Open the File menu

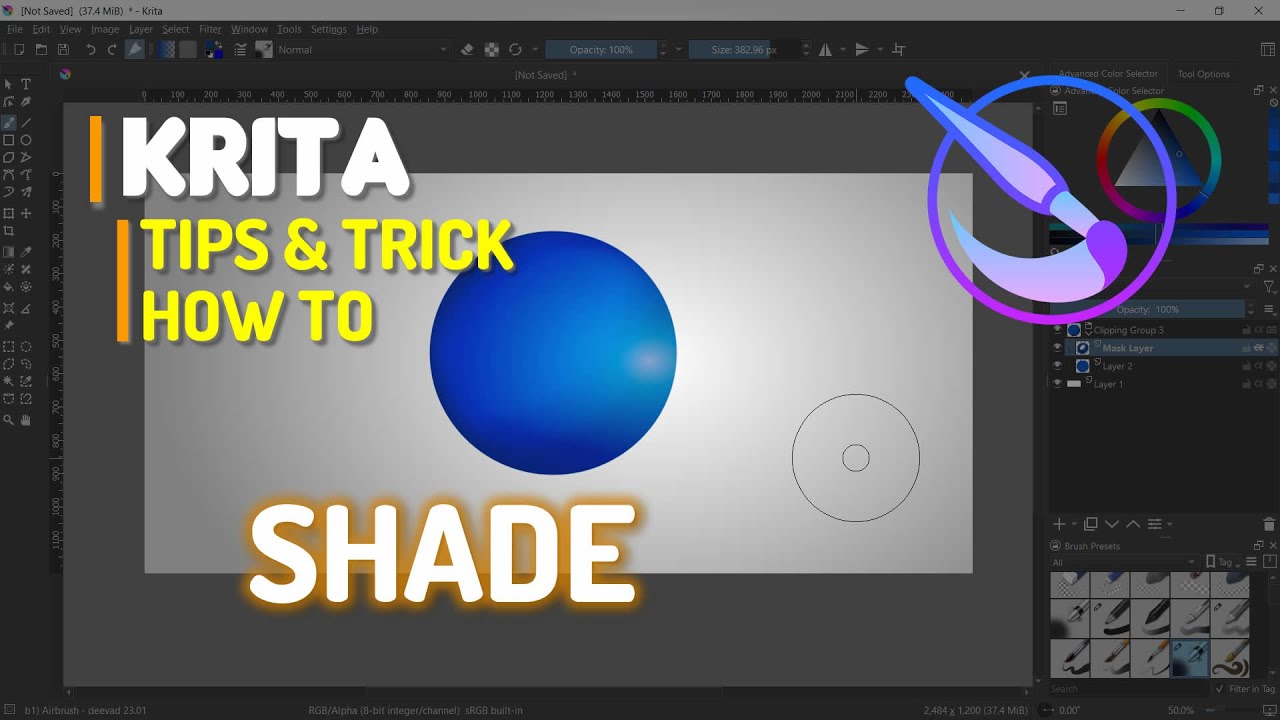(x=15, y=29)
